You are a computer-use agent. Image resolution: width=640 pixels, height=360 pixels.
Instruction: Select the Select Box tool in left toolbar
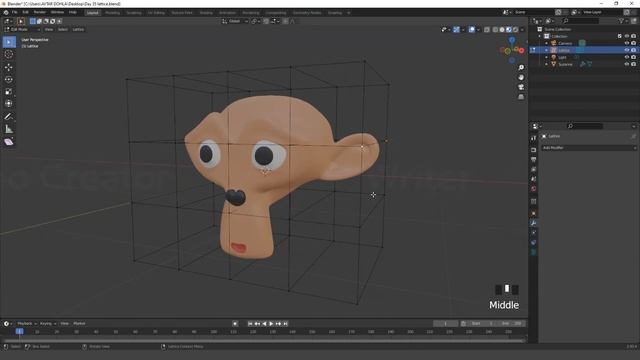9,42
